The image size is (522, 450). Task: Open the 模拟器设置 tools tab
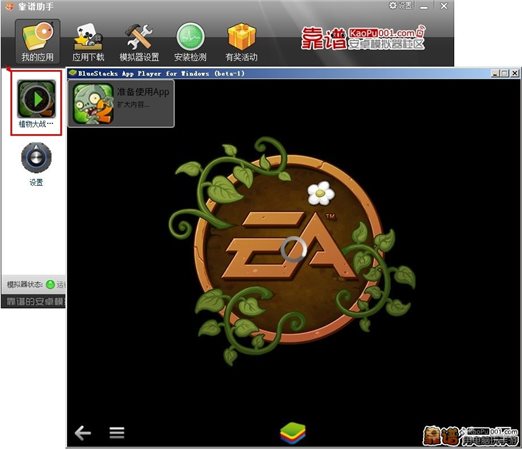tap(139, 42)
